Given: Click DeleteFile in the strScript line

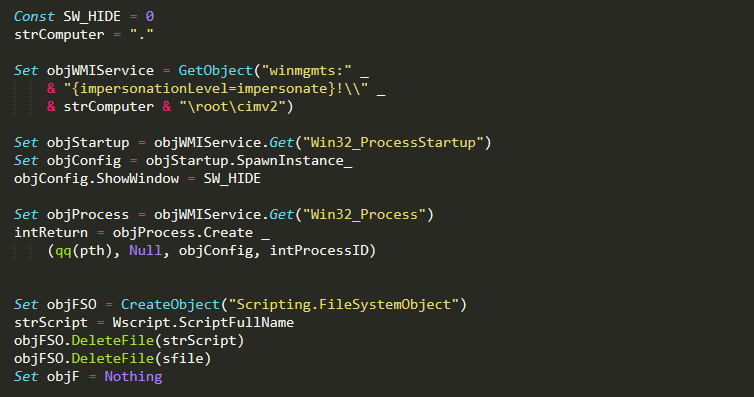Looking at the screenshot, I should click(113, 341).
